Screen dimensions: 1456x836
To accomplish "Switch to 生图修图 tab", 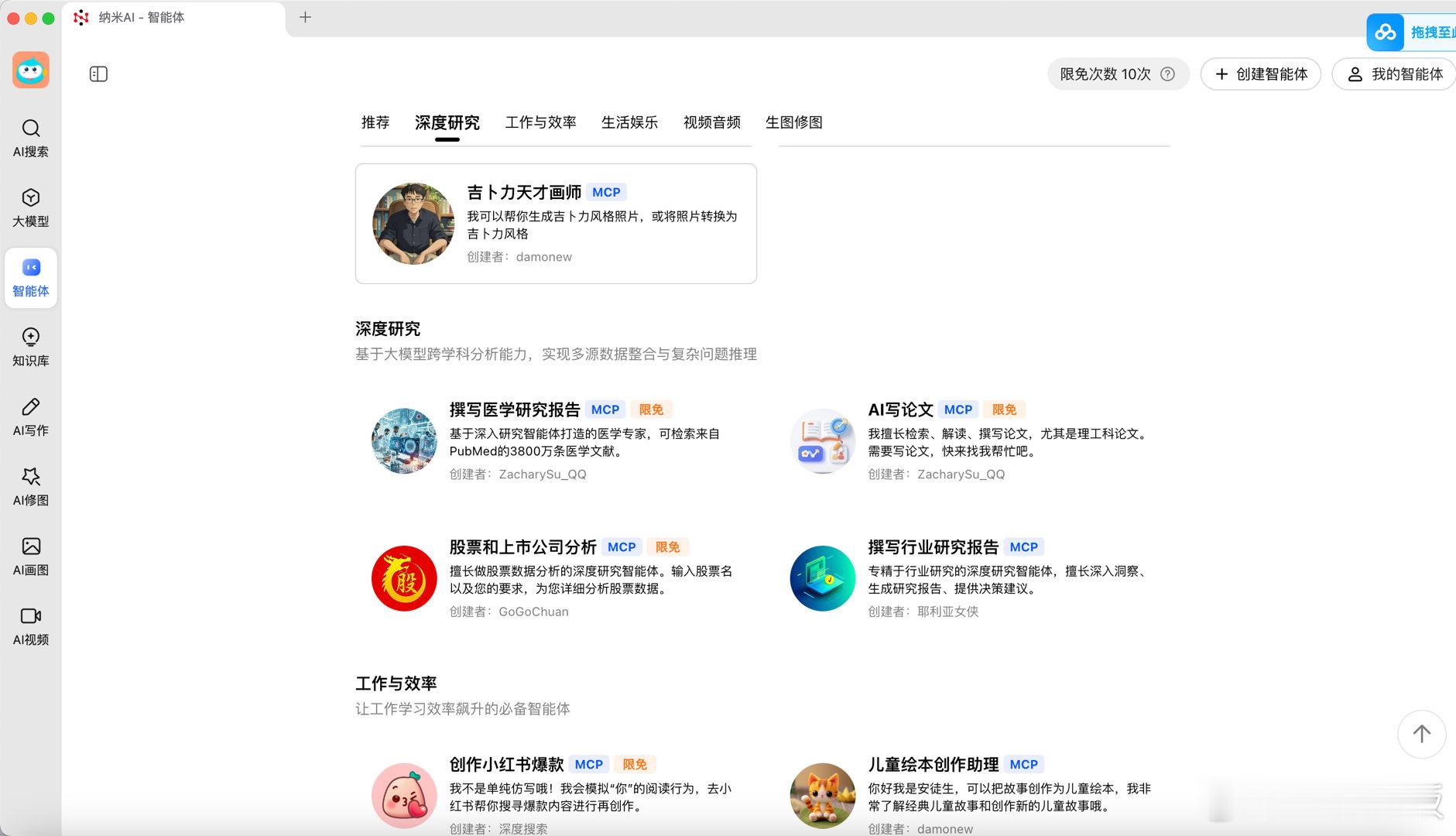I will pos(794,122).
